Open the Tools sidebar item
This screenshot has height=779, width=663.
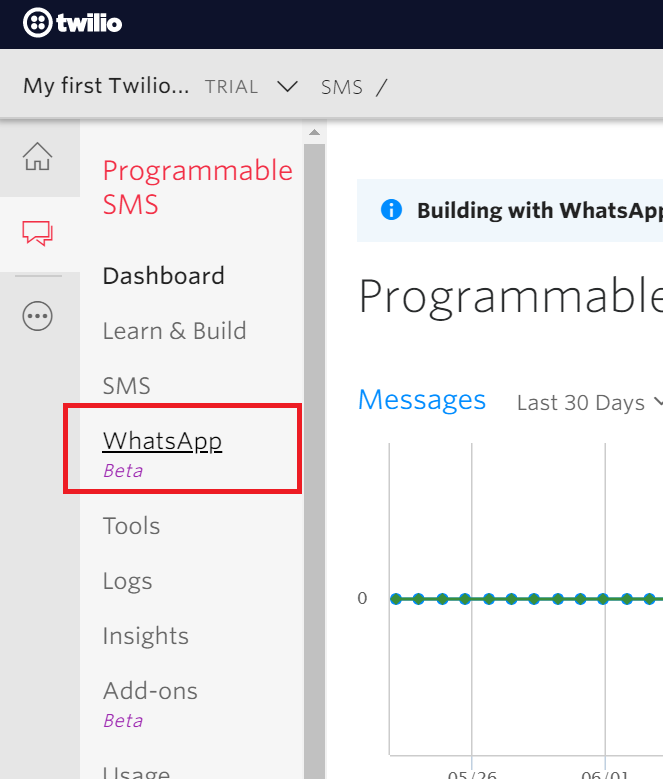coord(131,526)
